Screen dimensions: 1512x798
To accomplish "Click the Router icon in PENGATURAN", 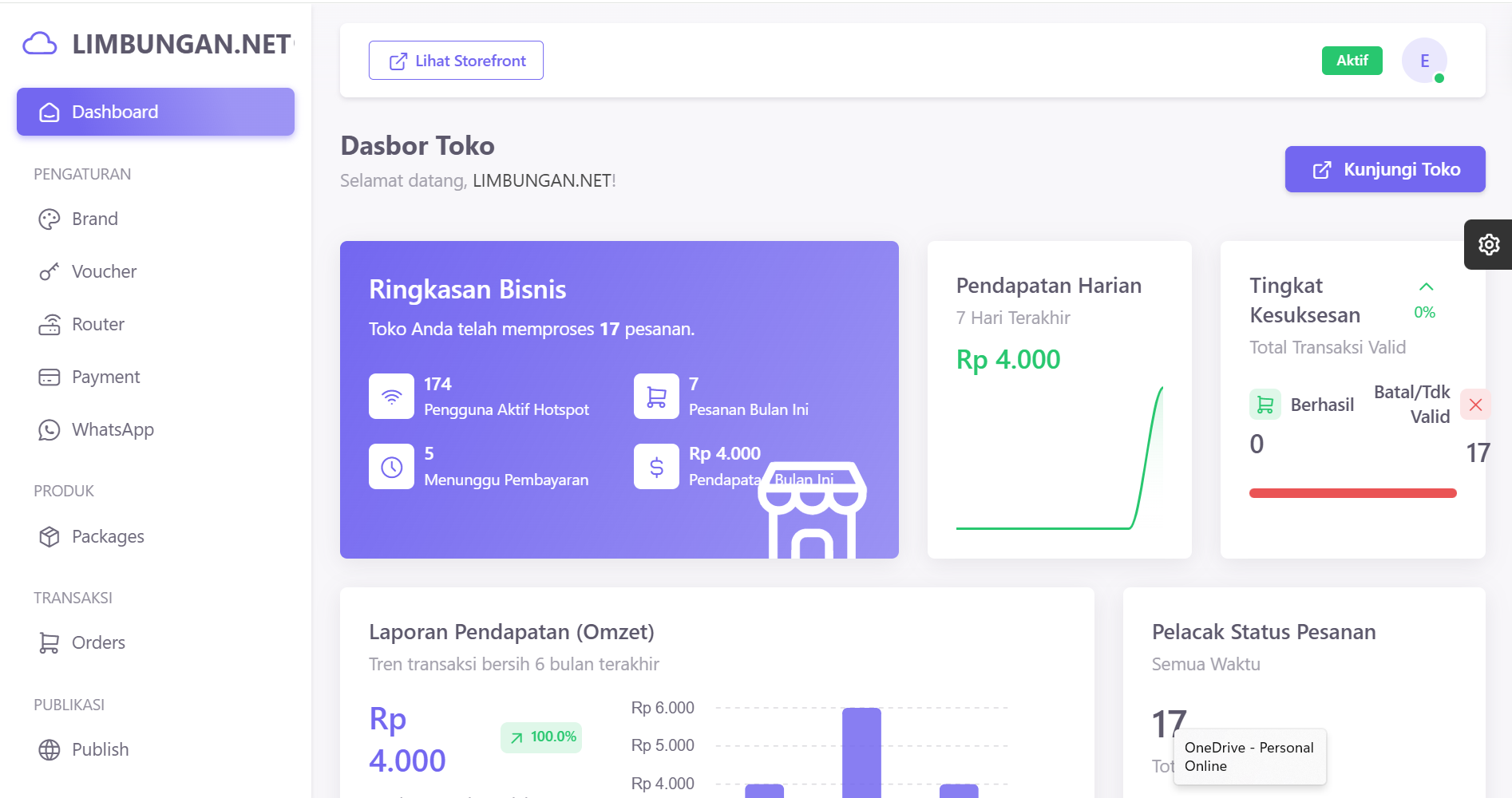I will (49, 324).
